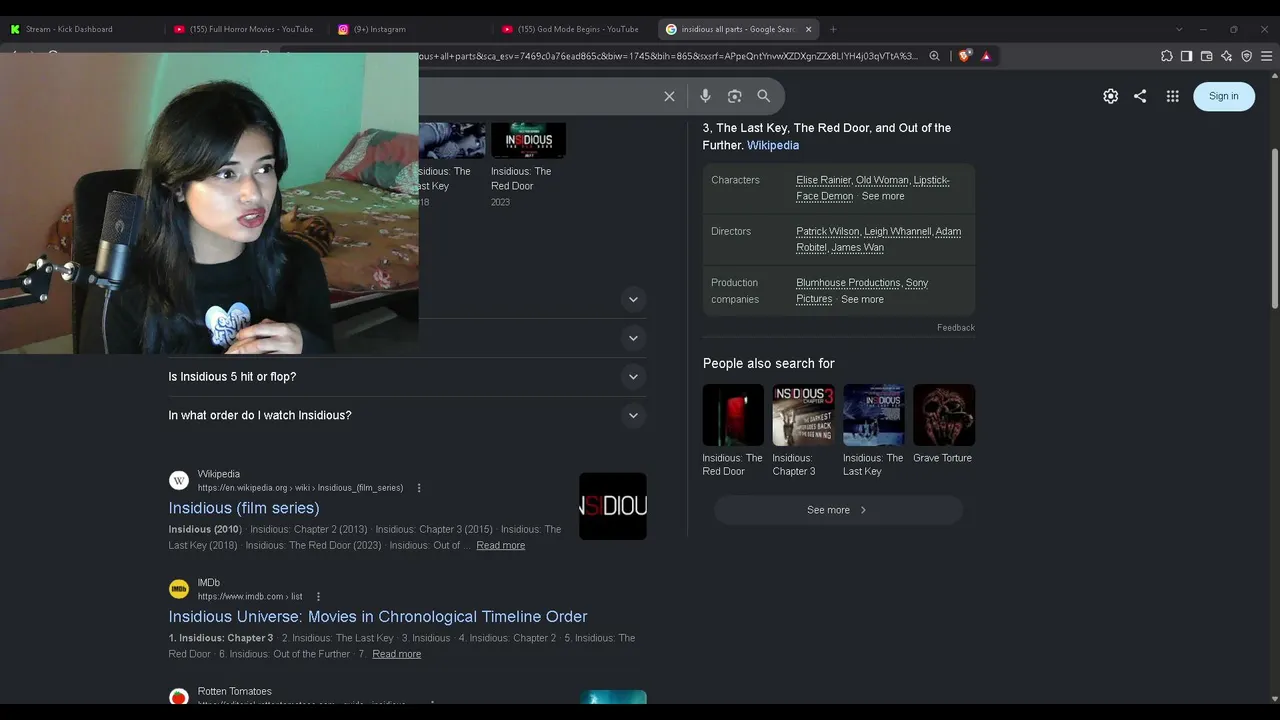Image resolution: width=1280 pixels, height=720 pixels.
Task: Show more production companies via 'See more'
Action: 862,299
